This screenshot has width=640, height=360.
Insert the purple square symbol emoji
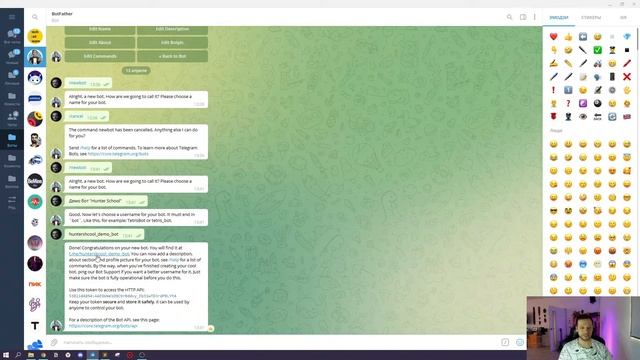coord(583,104)
